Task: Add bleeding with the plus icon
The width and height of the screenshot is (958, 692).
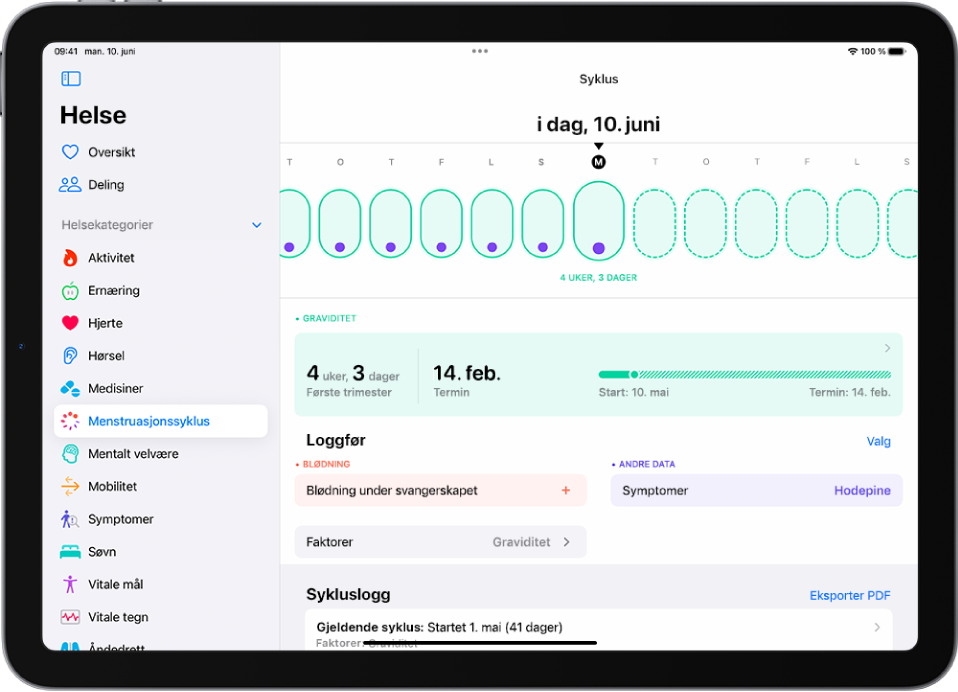Action: (x=566, y=490)
